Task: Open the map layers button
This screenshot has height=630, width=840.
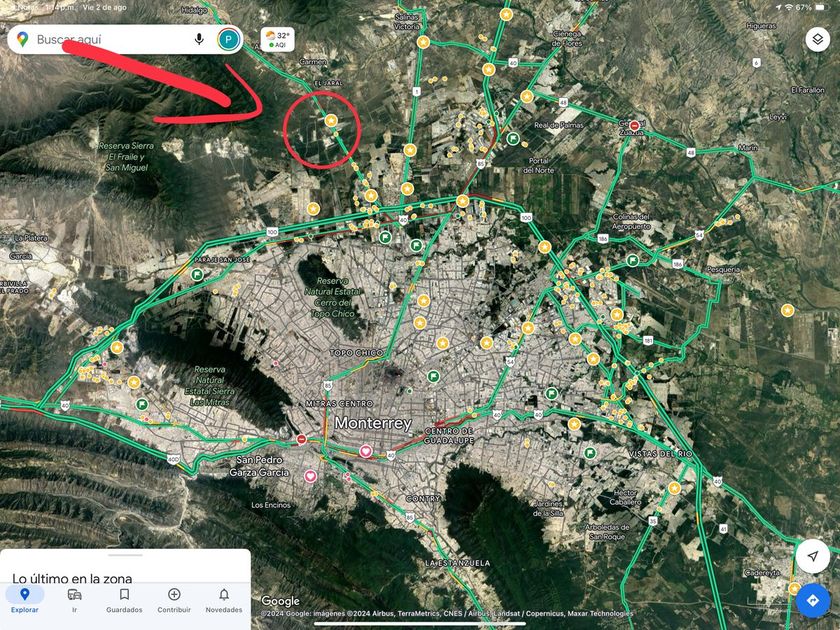Action: tap(818, 39)
